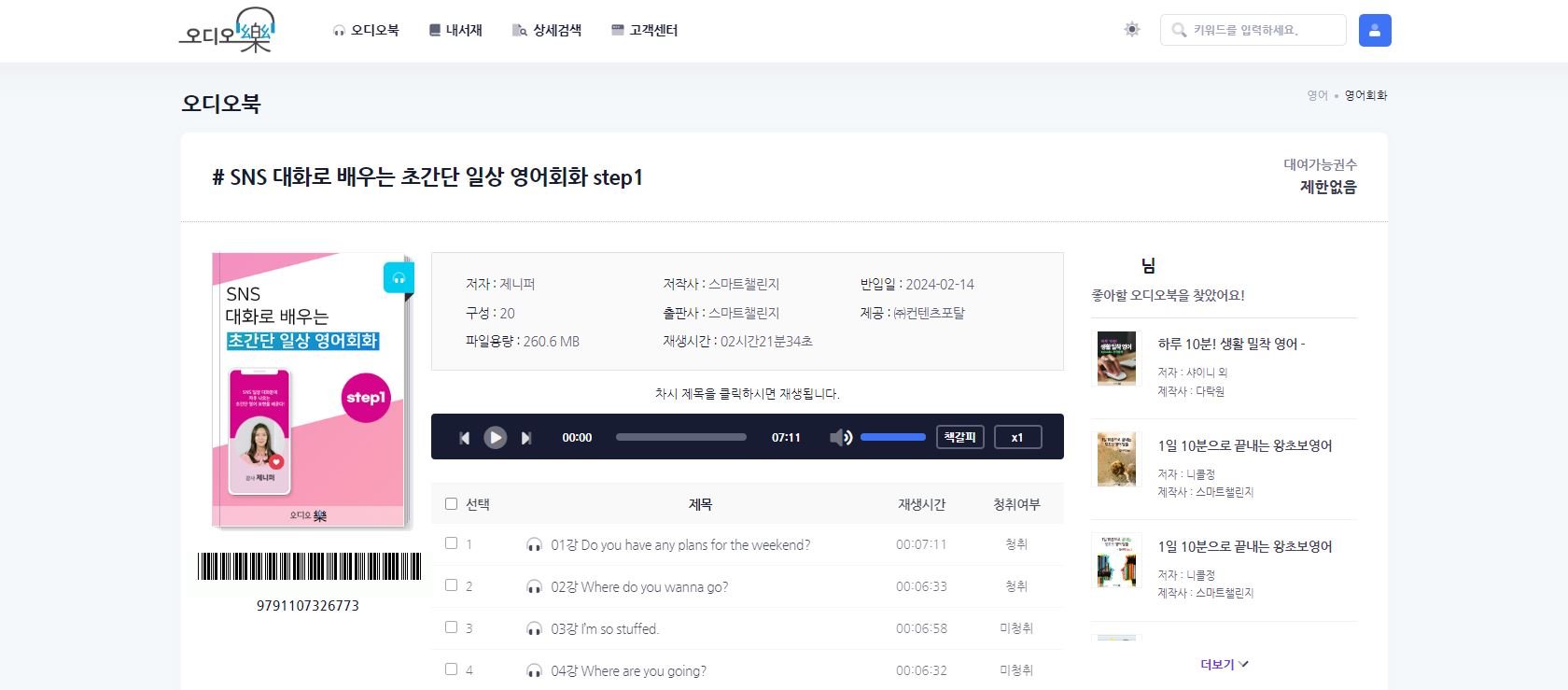Click the headphone badge on book cover
1568x690 pixels.
tap(399, 278)
